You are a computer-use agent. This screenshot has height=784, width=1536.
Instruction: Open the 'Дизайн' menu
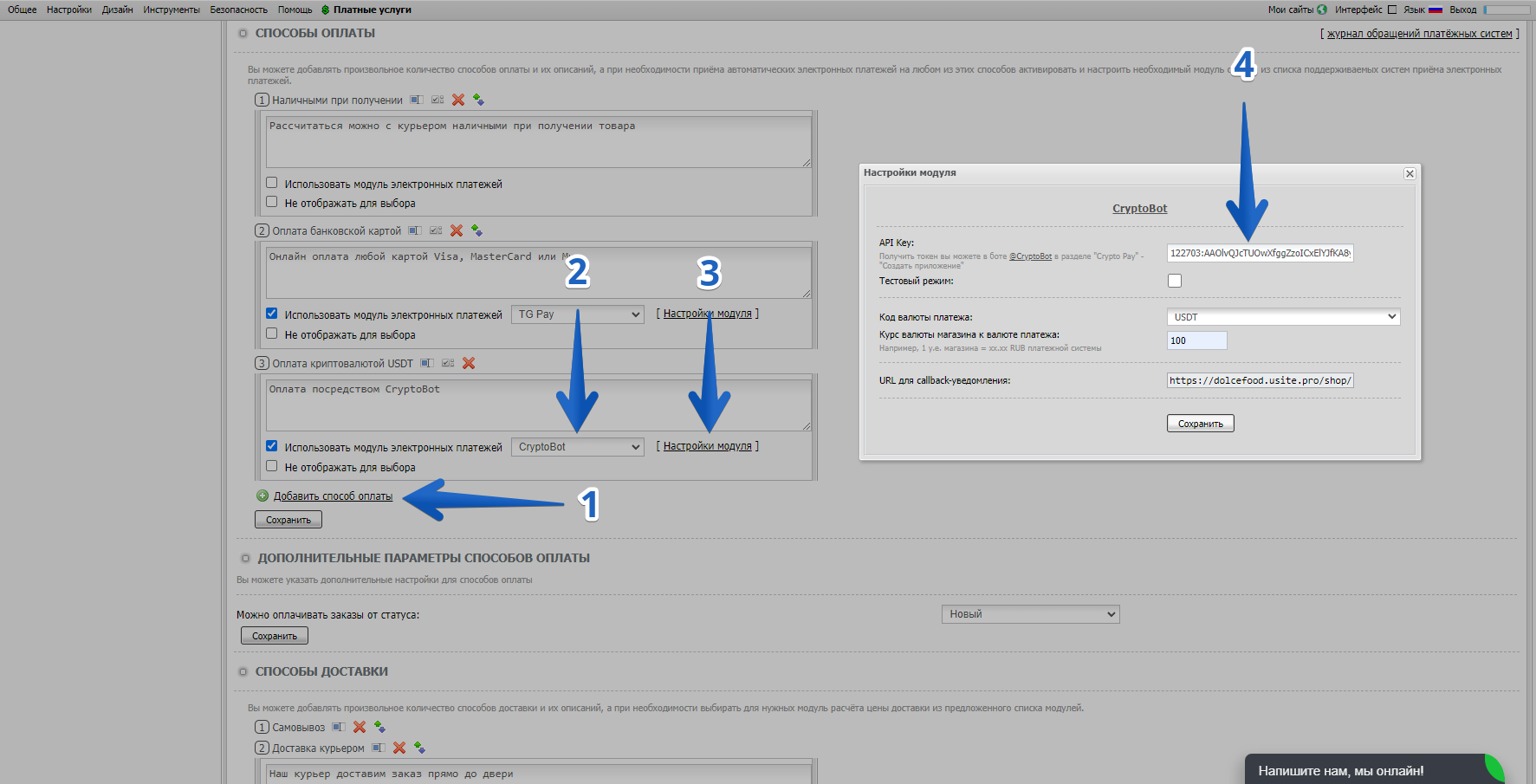click(117, 10)
